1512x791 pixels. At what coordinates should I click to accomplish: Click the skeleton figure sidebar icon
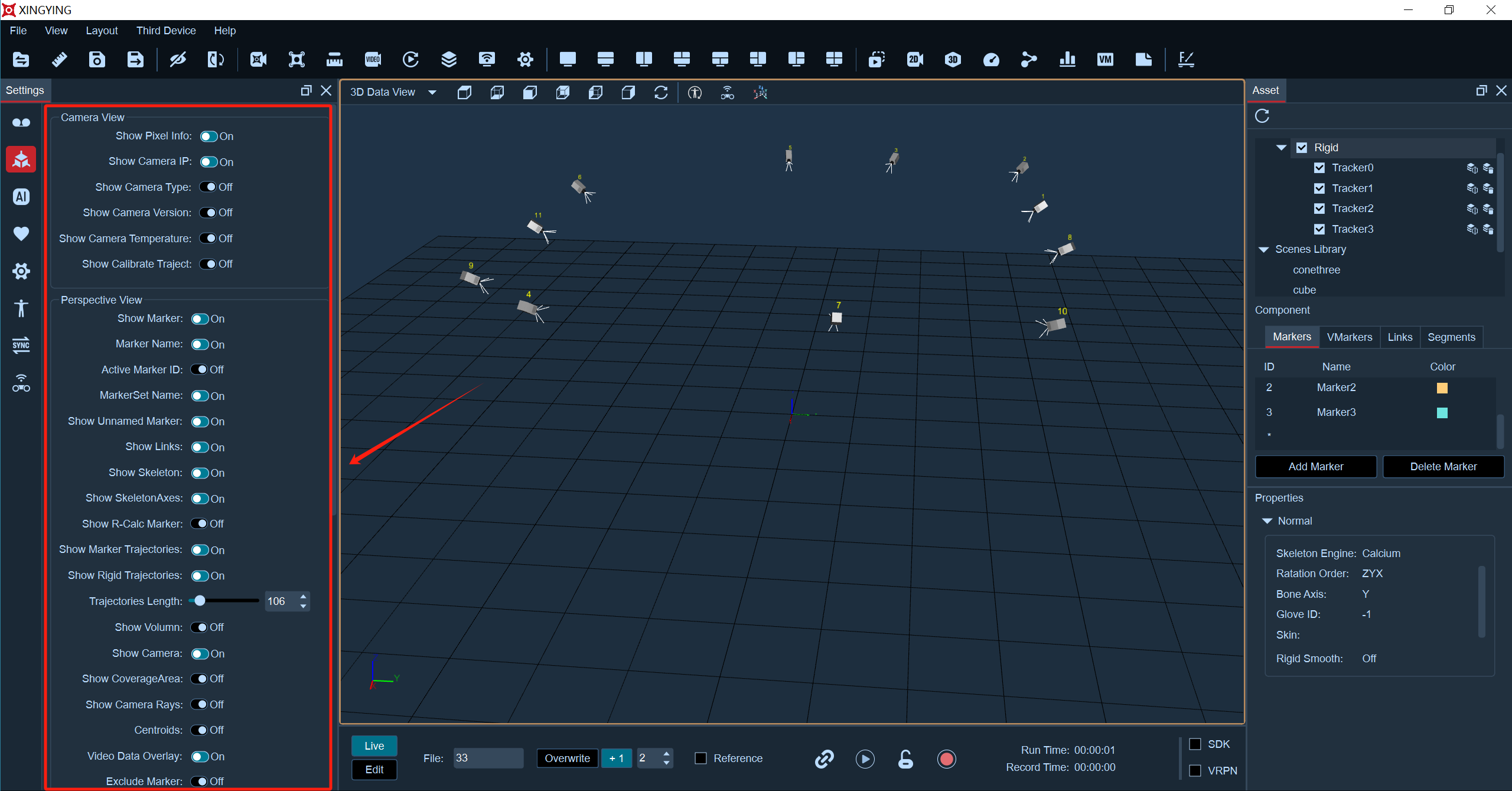(21, 308)
